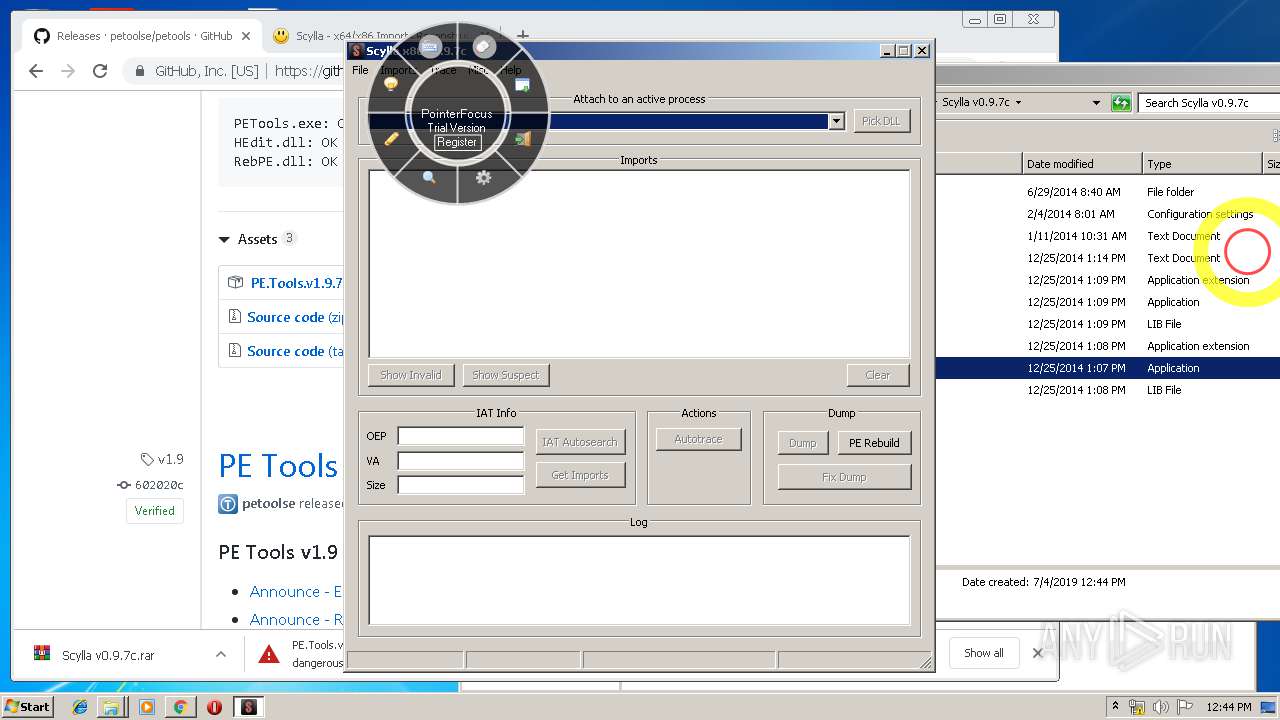The image size is (1280, 720).
Task: Click the IAT Autosearch button
Action: (580, 442)
